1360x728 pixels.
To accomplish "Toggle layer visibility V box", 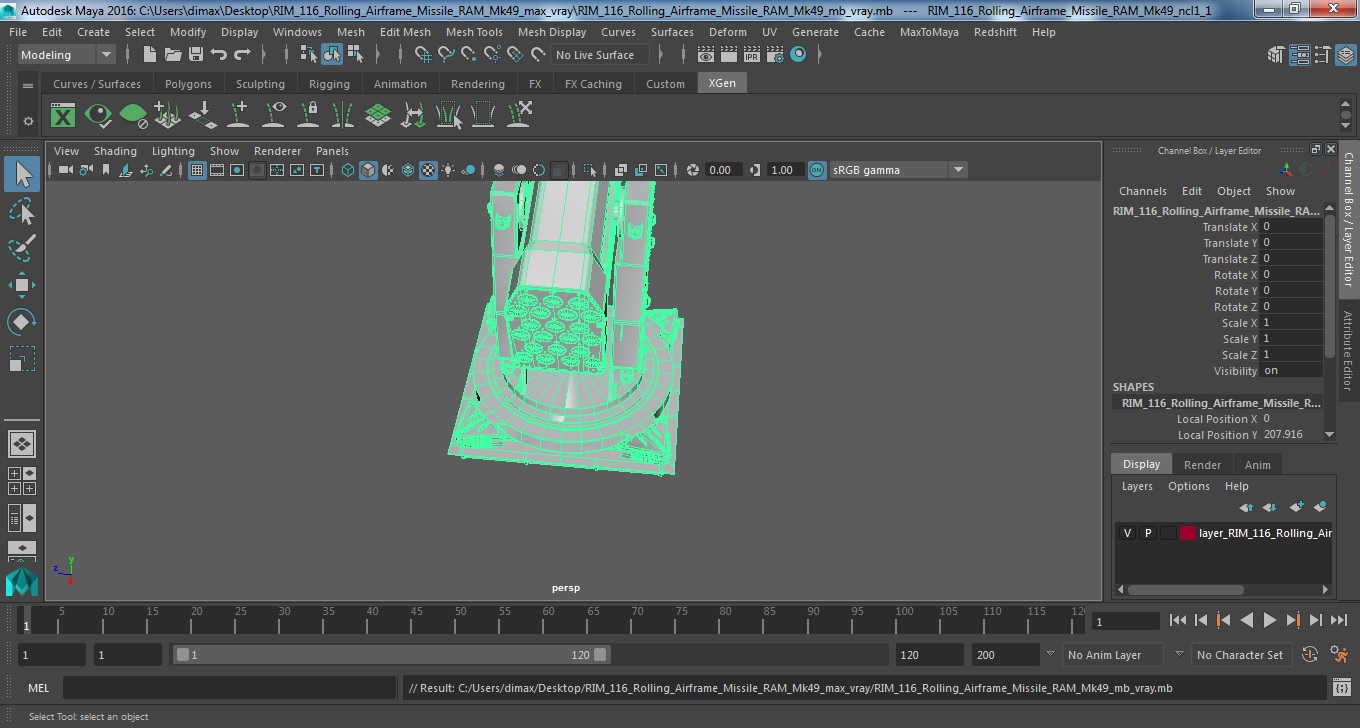I will 1127,533.
